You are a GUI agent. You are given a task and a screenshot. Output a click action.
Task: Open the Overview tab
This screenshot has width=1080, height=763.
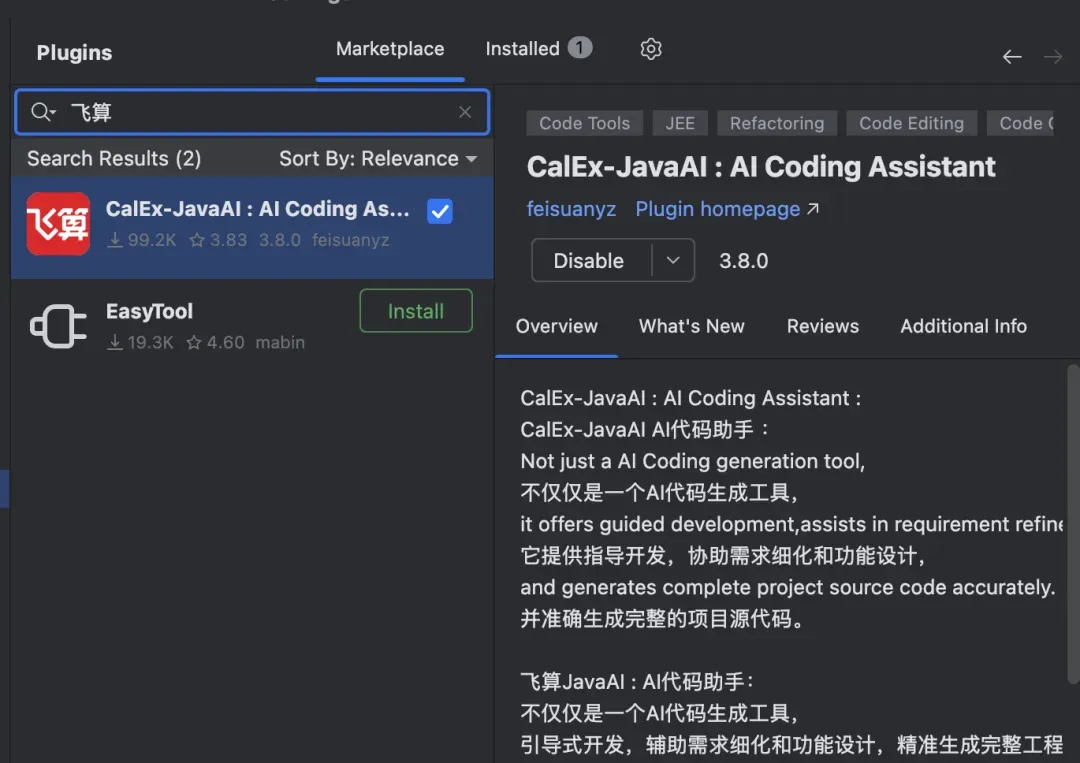pos(557,326)
